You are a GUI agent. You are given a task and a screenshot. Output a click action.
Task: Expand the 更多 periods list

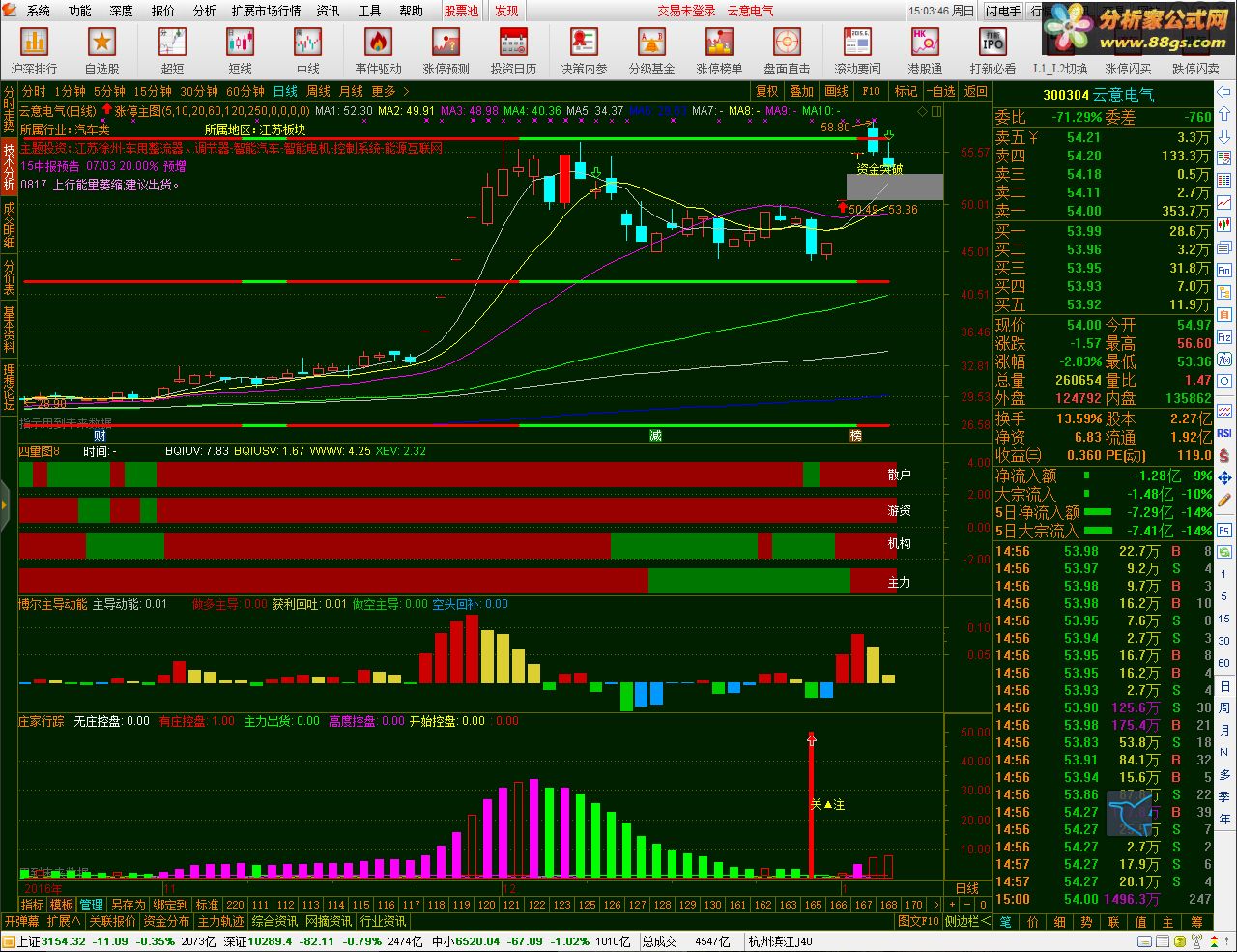[388, 91]
